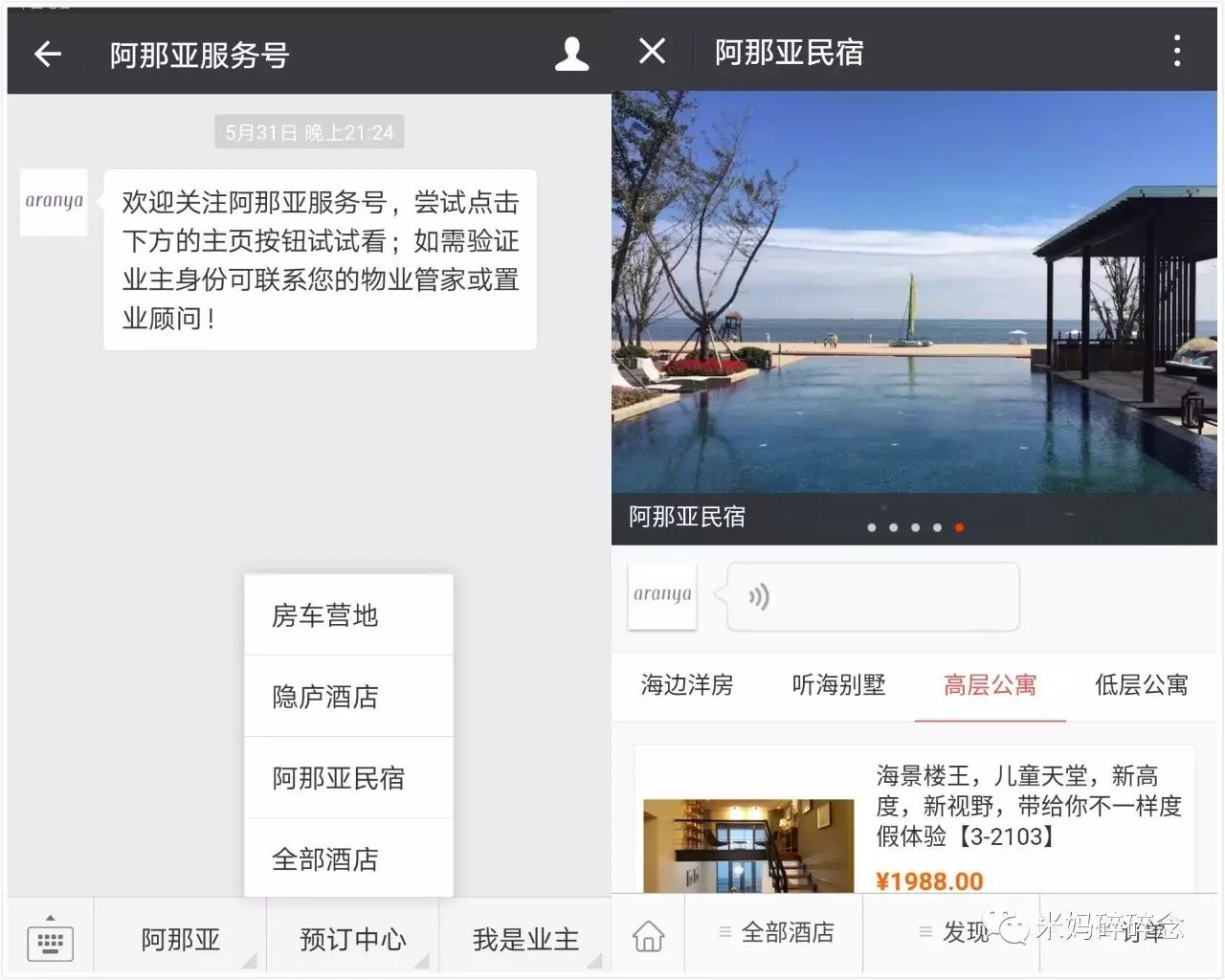The width and height of the screenshot is (1225, 980).
Task: Close the 阿那亚民宿 page with X
Action: pos(652,51)
